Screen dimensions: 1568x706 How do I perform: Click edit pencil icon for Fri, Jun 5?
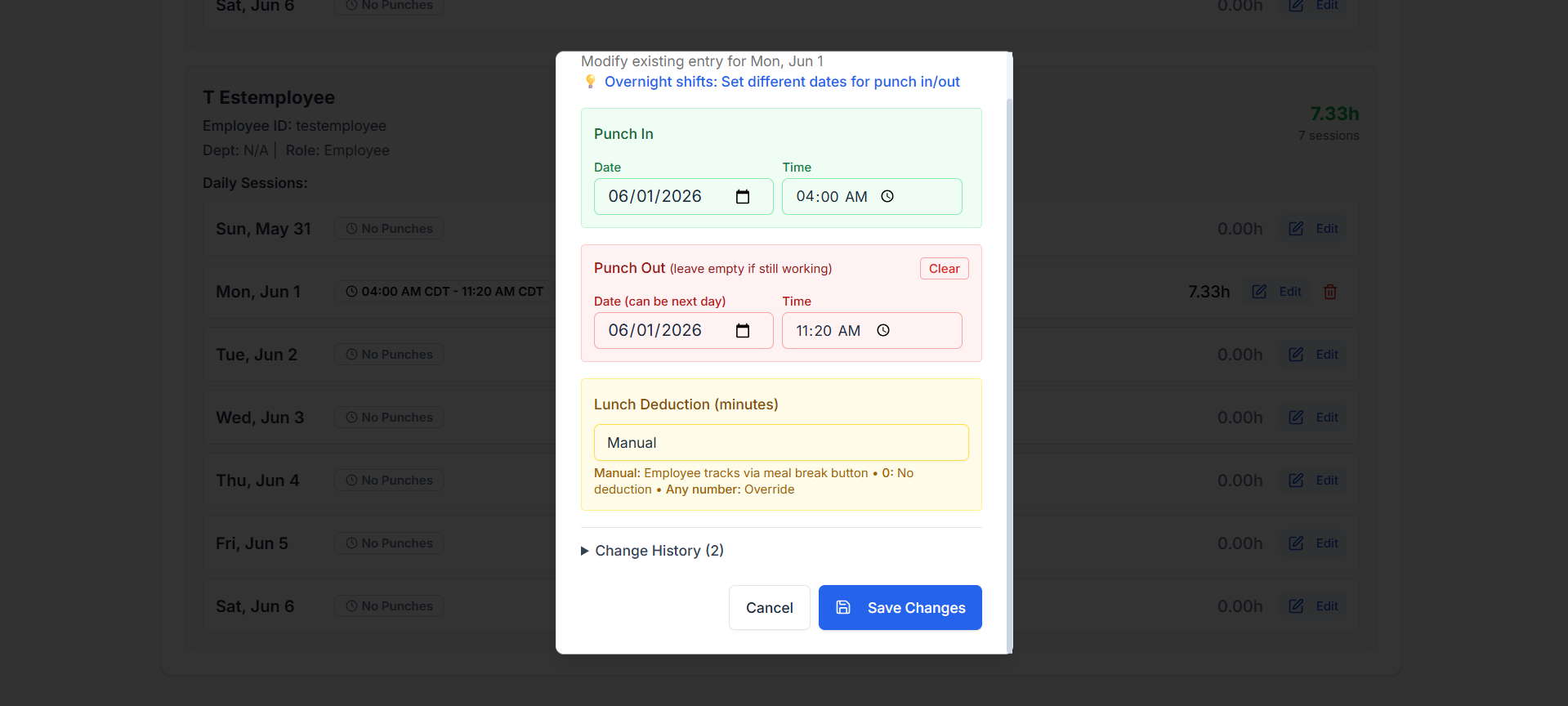1296,543
